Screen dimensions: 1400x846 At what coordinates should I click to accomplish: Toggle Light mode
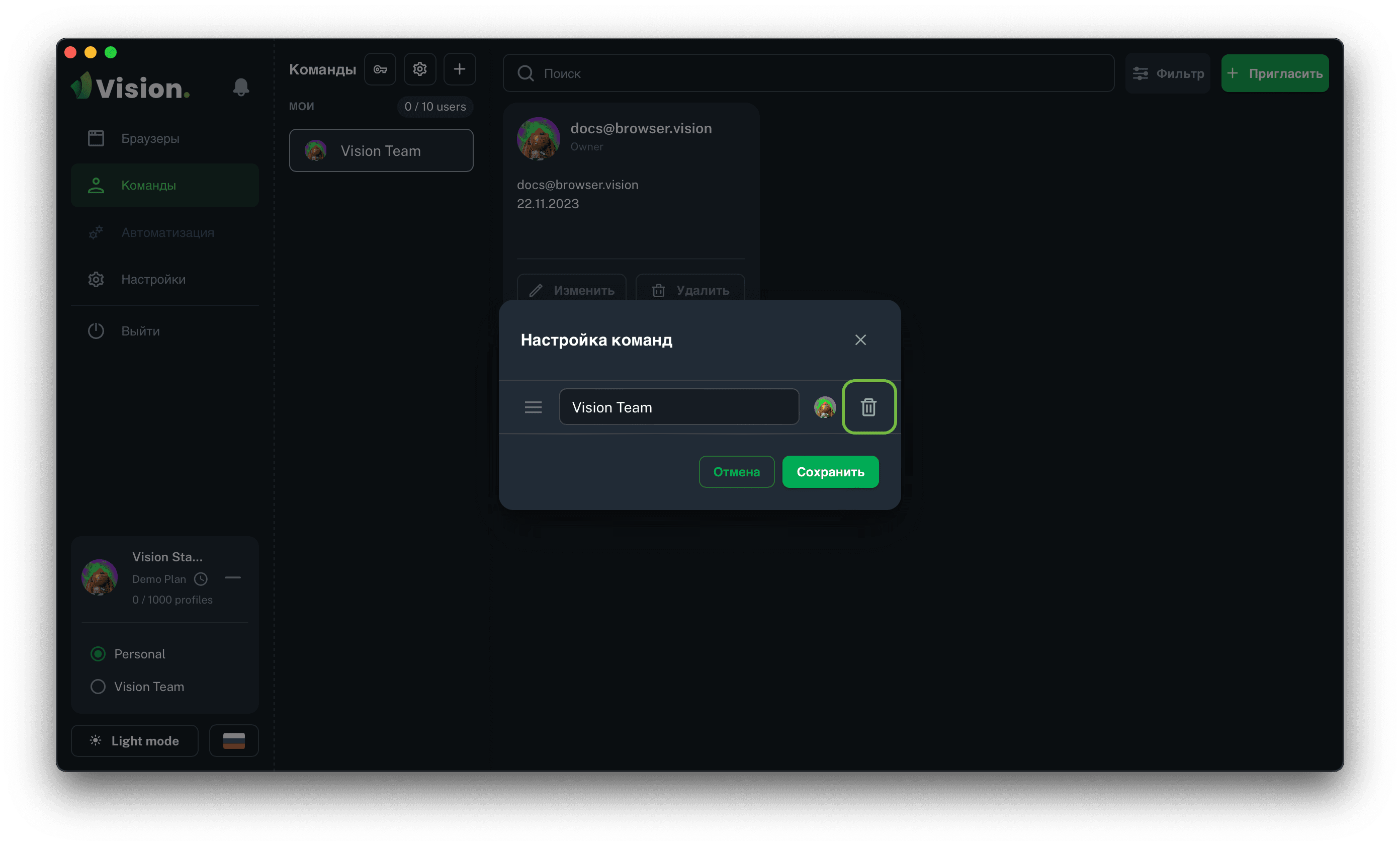tap(135, 741)
